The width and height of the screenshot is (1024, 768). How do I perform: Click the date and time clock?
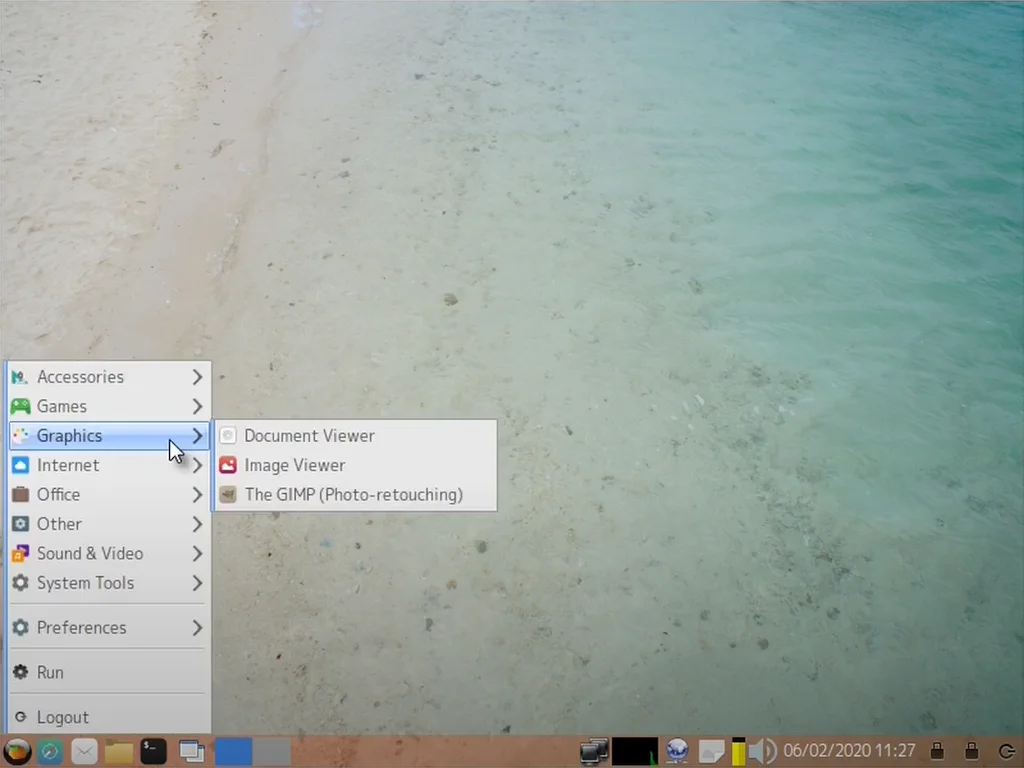click(849, 751)
